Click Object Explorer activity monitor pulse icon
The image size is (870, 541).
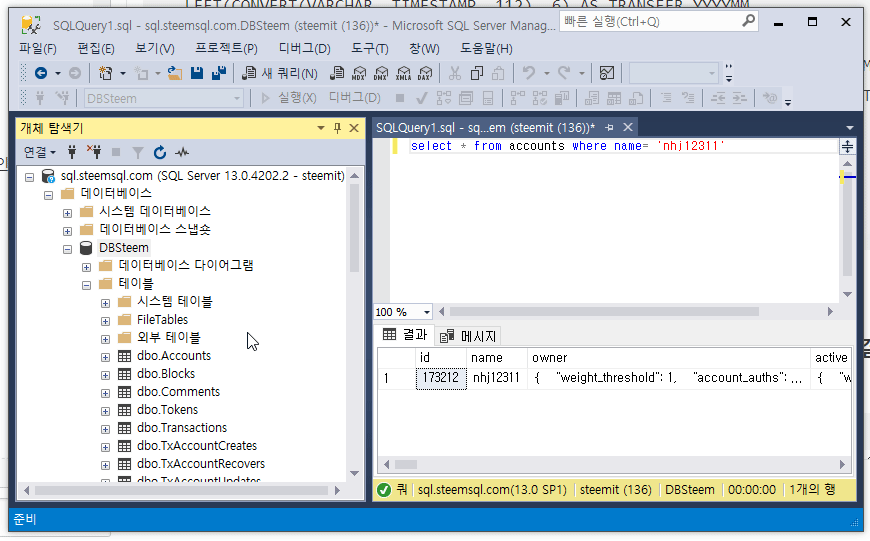click(x=182, y=152)
